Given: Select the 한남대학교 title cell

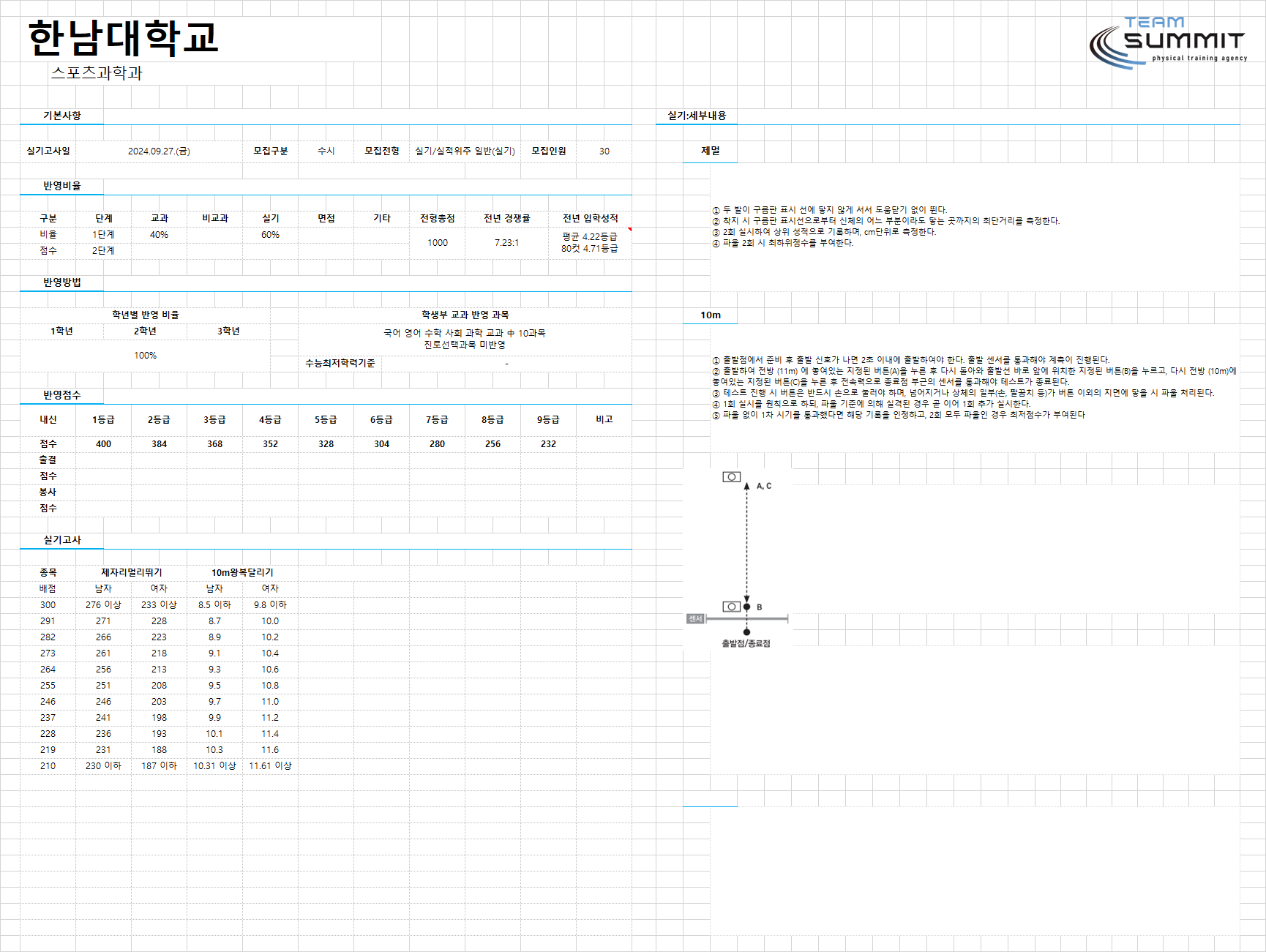Looking at the screenshot, I should (x=123, y=38).
